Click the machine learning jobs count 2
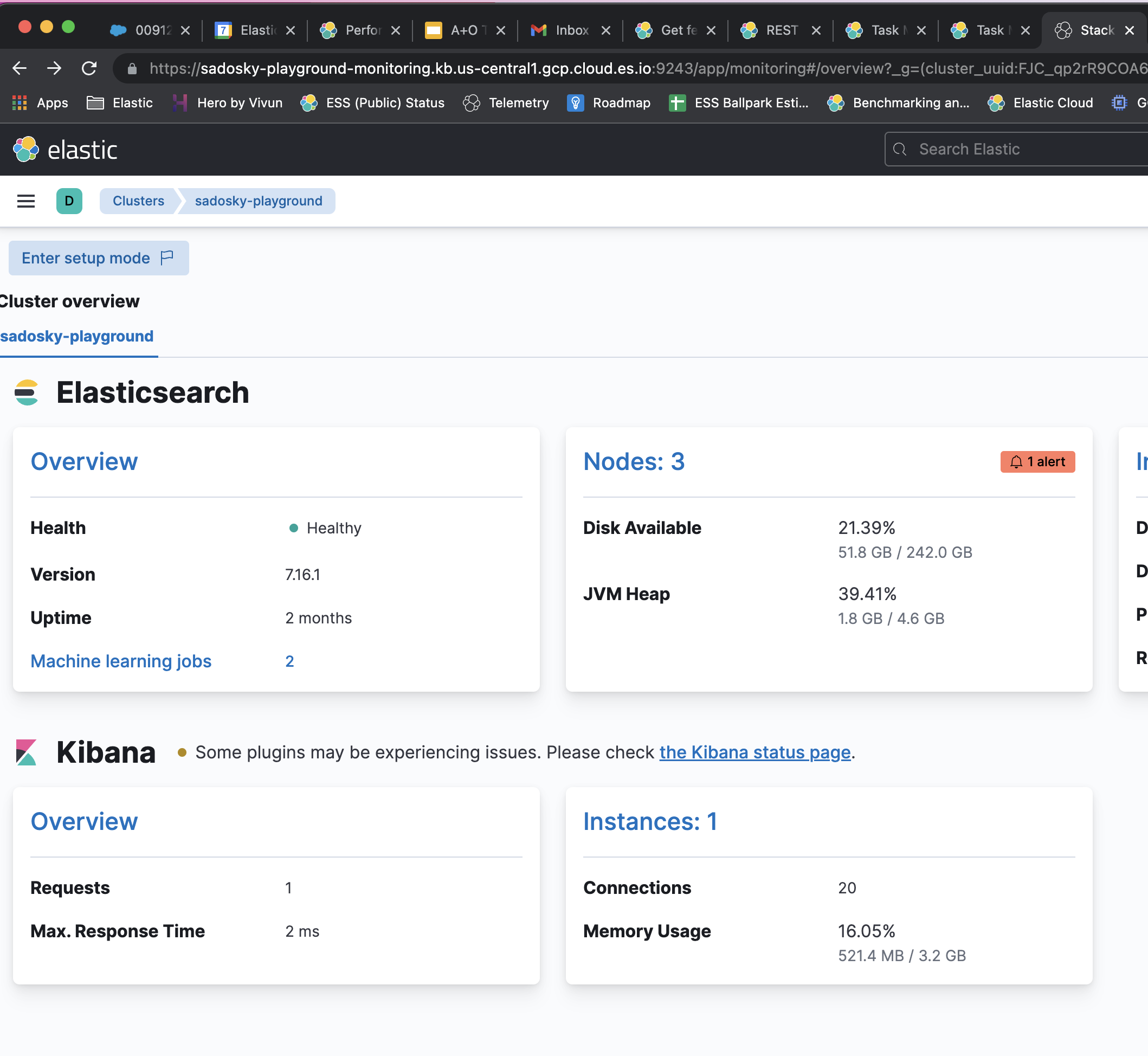Image resolution: width=1148 pixels, height=1056 pixels. [x=290, y=661]
